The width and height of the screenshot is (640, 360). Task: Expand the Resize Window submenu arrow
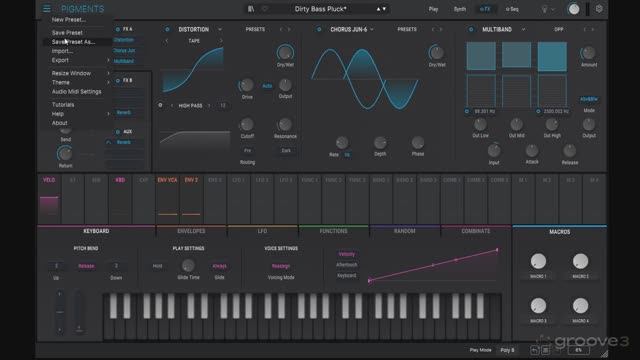[108, 73]
